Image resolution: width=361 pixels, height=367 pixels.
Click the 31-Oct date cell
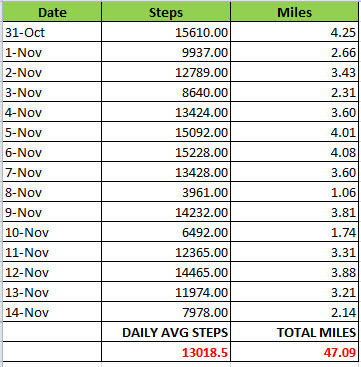(x=52, y=32)
